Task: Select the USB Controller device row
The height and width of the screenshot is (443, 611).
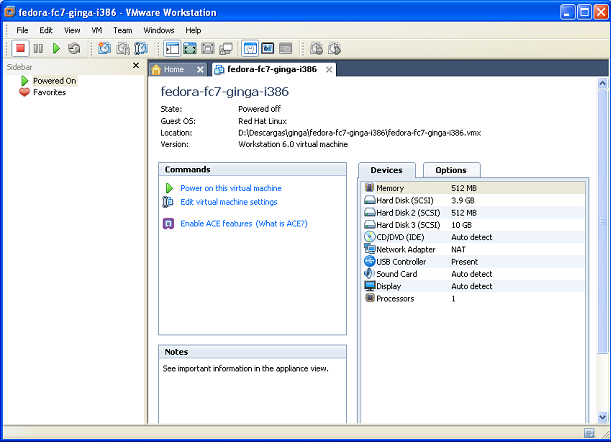Action: click(x=473, y=262)
